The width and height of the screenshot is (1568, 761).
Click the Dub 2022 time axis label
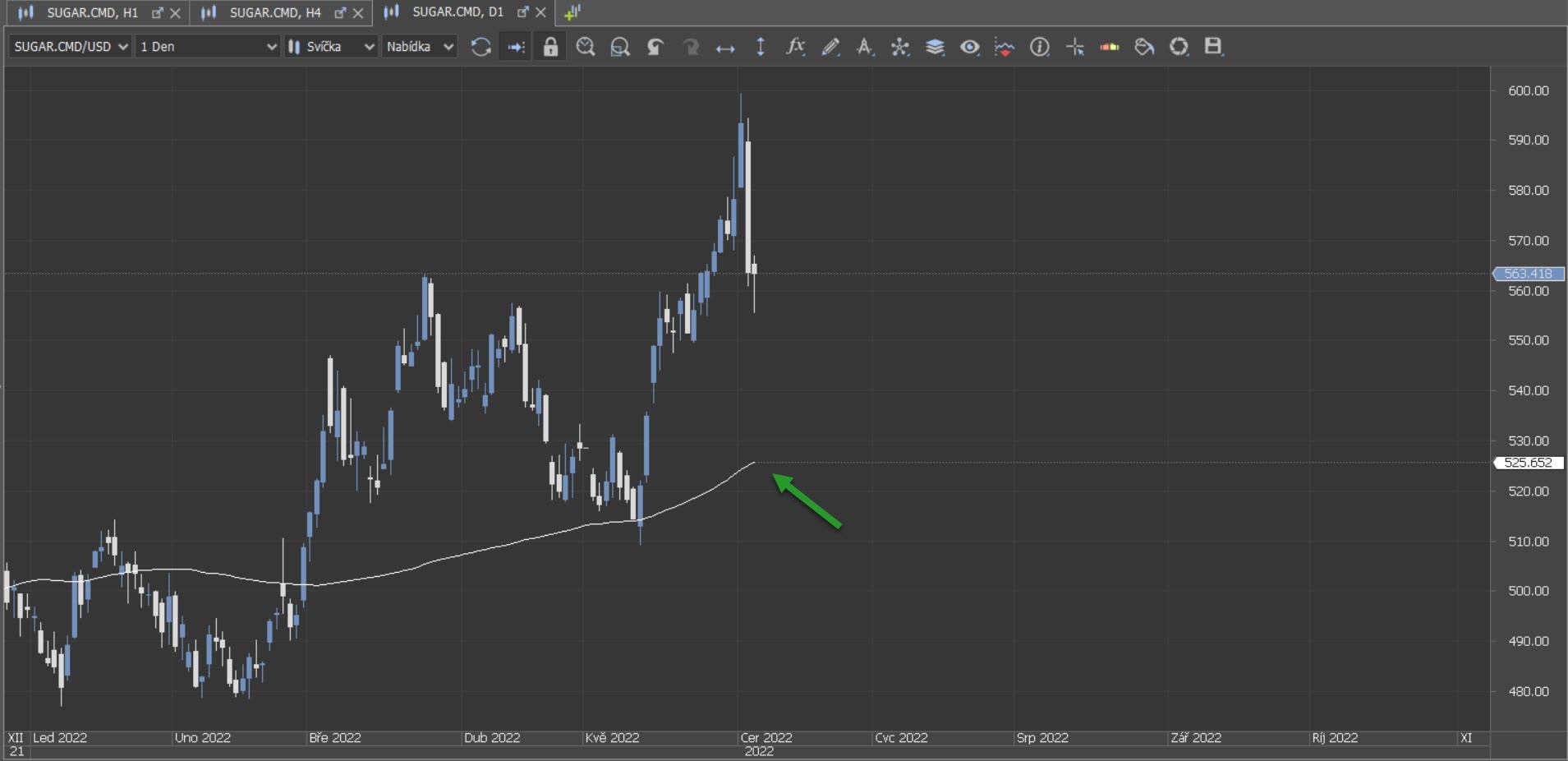492,738
